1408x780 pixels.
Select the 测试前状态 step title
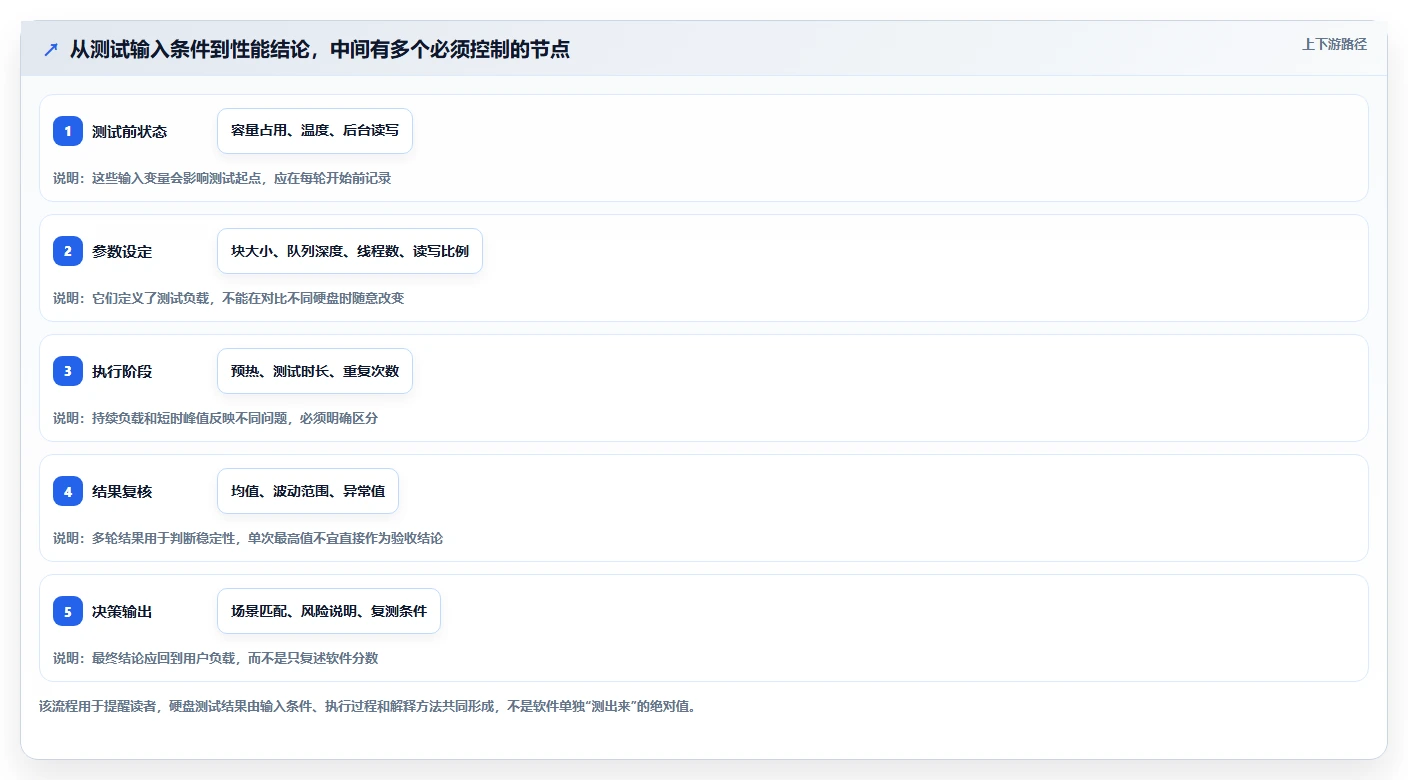pyautogui.click(x=129, y=132)
